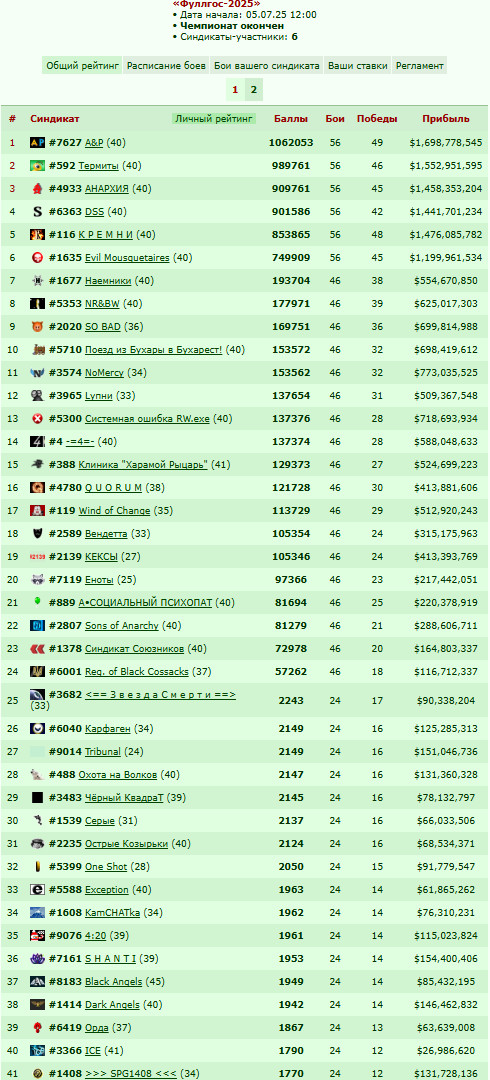Click the A&P syndicate emblem icon

[37, 143]
